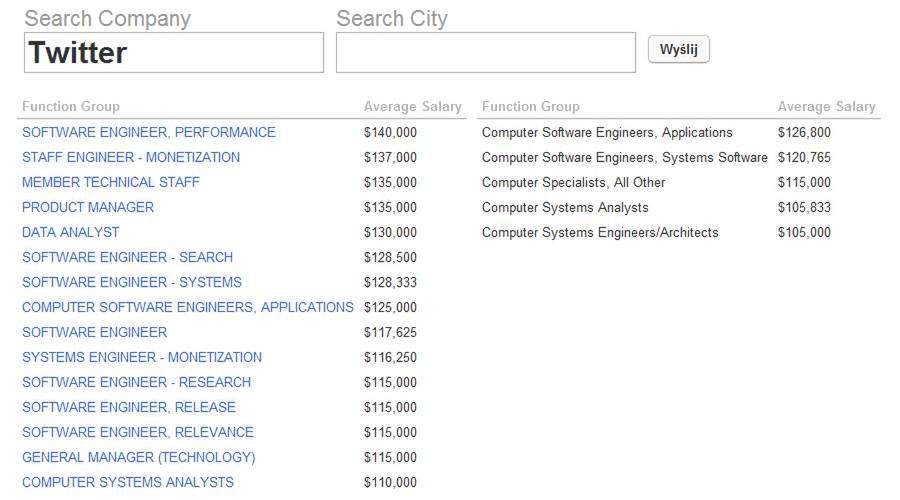Select the $117,625 salary value
Image resolution: width=900 pixels, height=500 pixels.
tap(390, 332)
